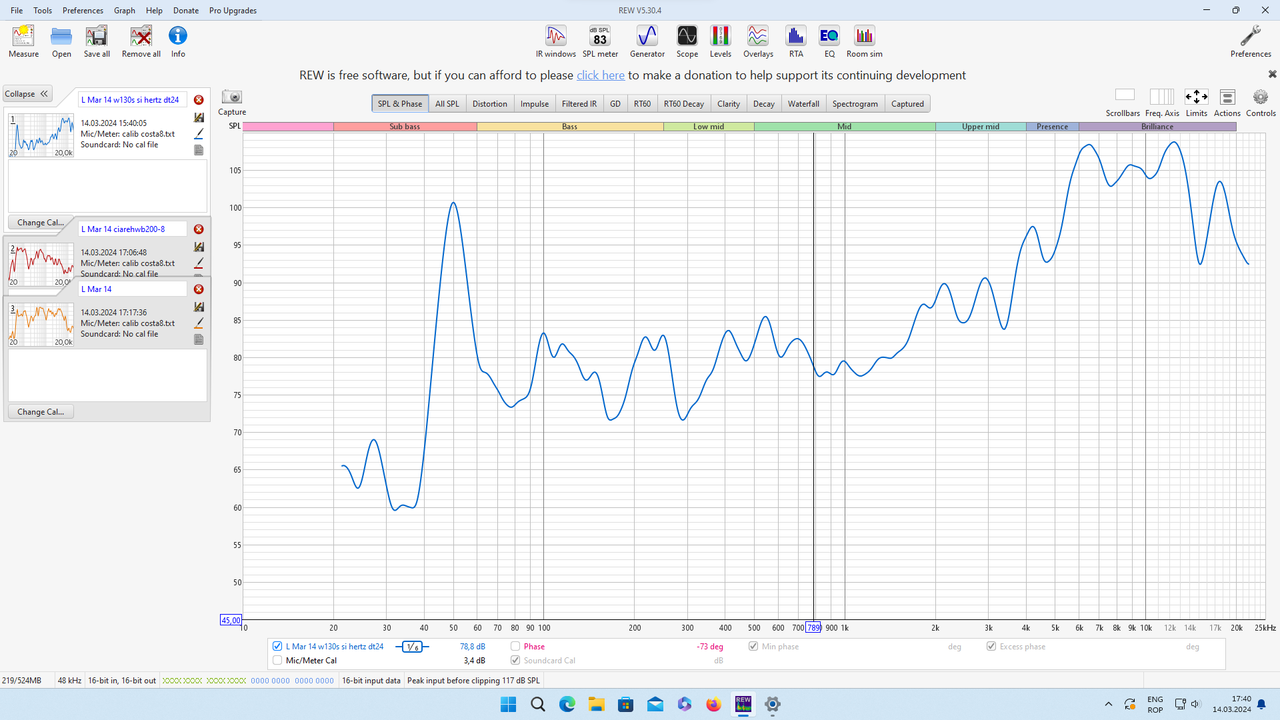
Task: Open the RTA window
Action: point(796,41)
